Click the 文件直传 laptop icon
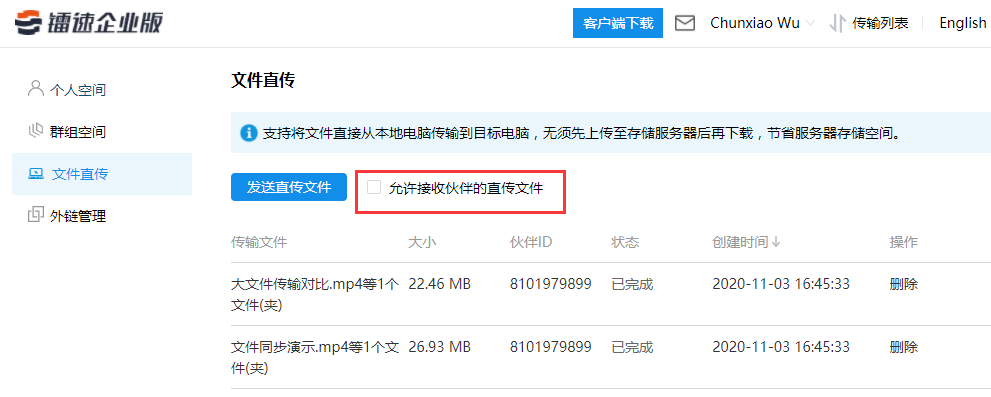The height and width of the screenshot is (397, 991). pyautogui.click(x=36, y=173)
